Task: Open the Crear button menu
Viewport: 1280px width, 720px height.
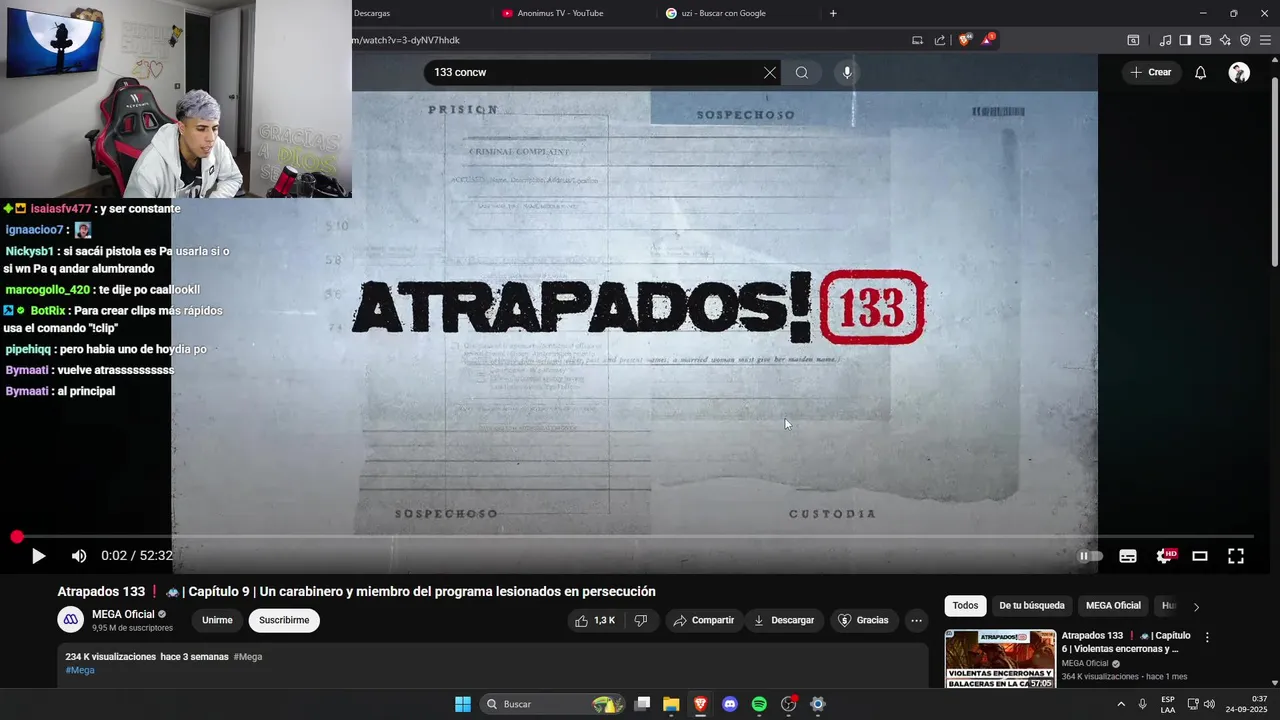Action: tap(1151, 72)
